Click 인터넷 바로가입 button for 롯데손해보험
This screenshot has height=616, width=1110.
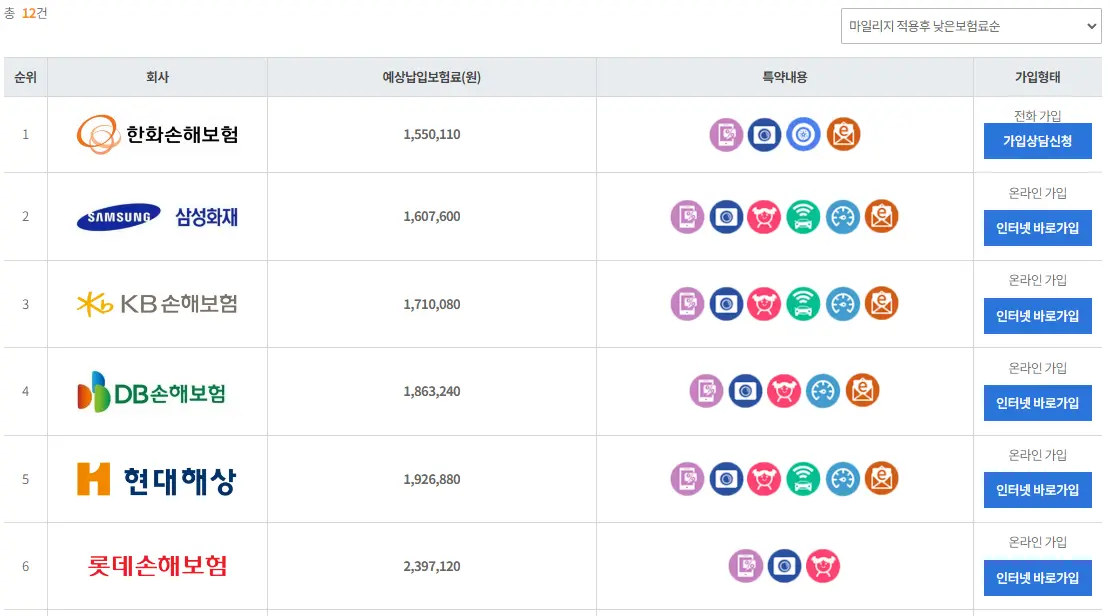pos(1038,578)
